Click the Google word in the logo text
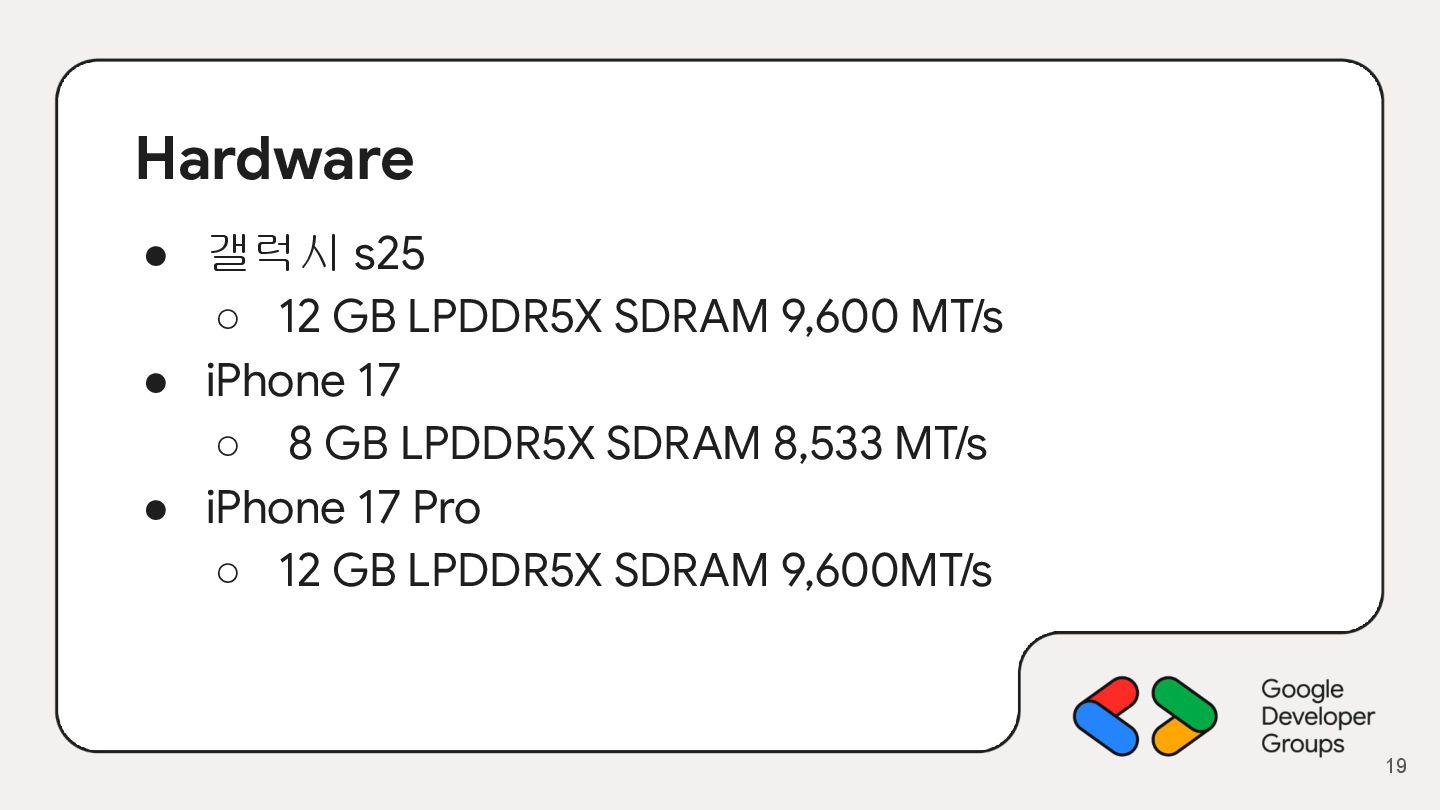Image resolution: width=1440 pixels, height=810 pixels. (x=1302, y=690)
